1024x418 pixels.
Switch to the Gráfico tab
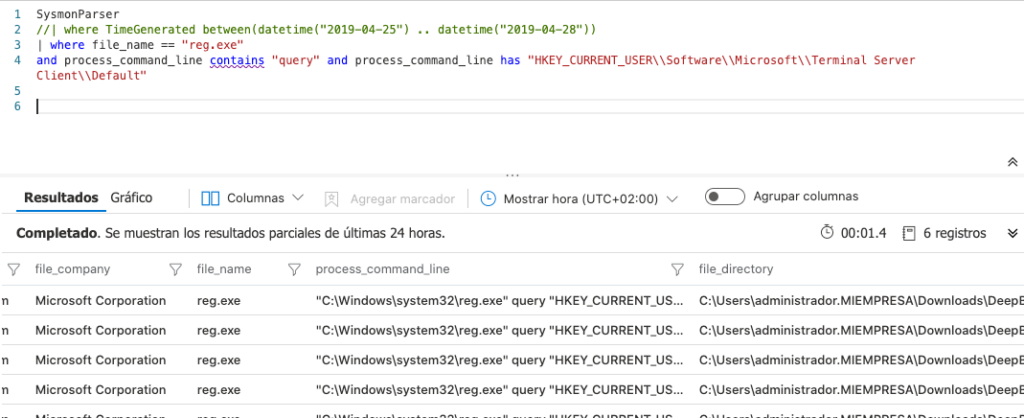pos(131,198)
